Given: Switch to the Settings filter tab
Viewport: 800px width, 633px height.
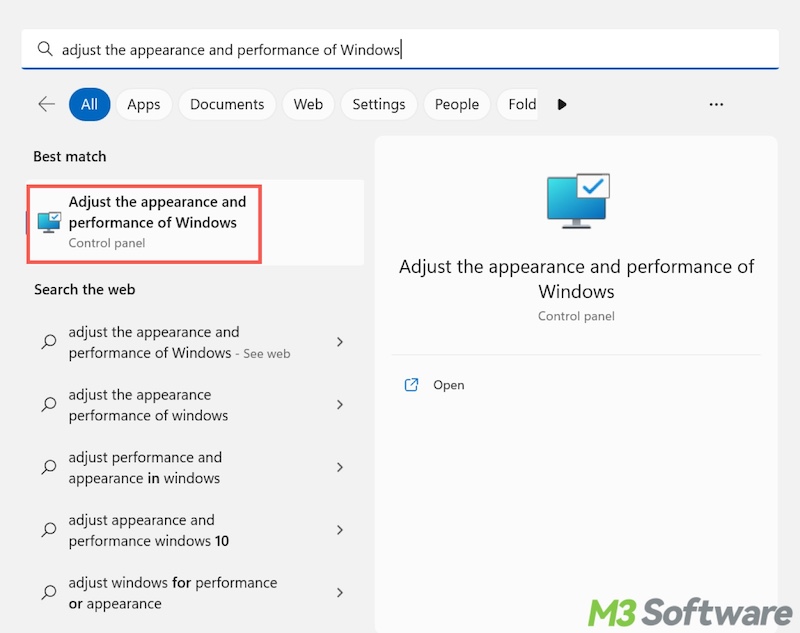Looking at the screenshot, I should click(x=378, y=104).
